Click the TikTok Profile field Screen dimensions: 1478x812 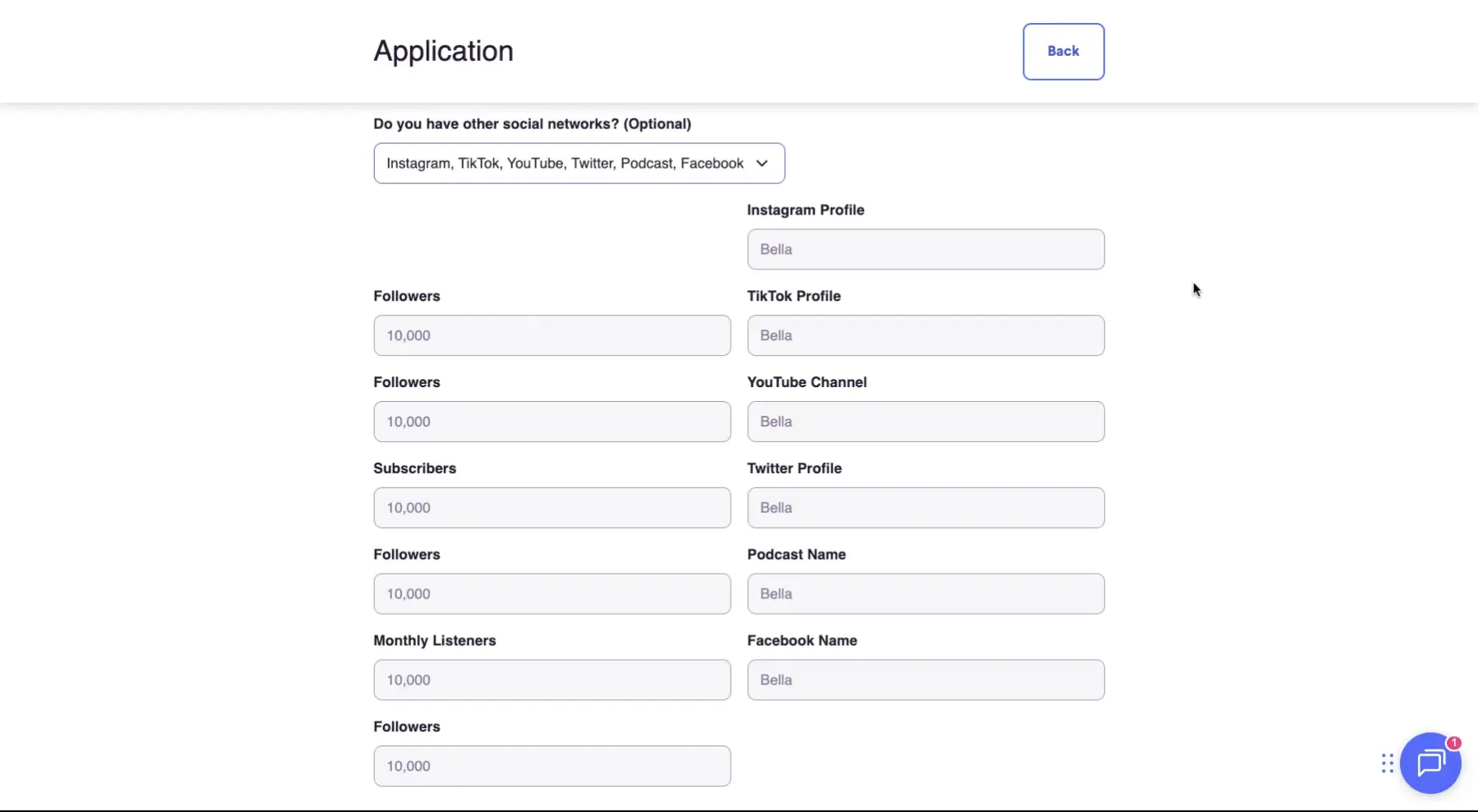pos(925,335)
